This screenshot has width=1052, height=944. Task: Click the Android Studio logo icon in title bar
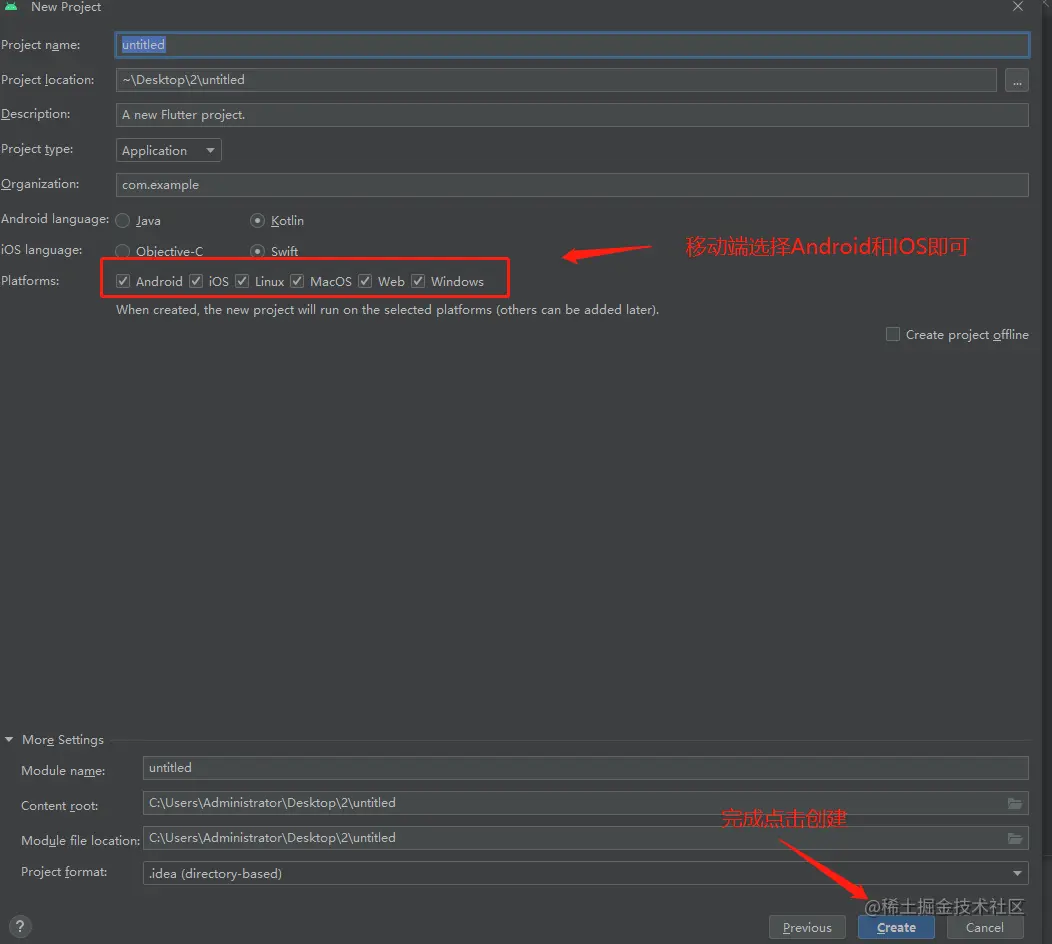click(x=11, y=6)
